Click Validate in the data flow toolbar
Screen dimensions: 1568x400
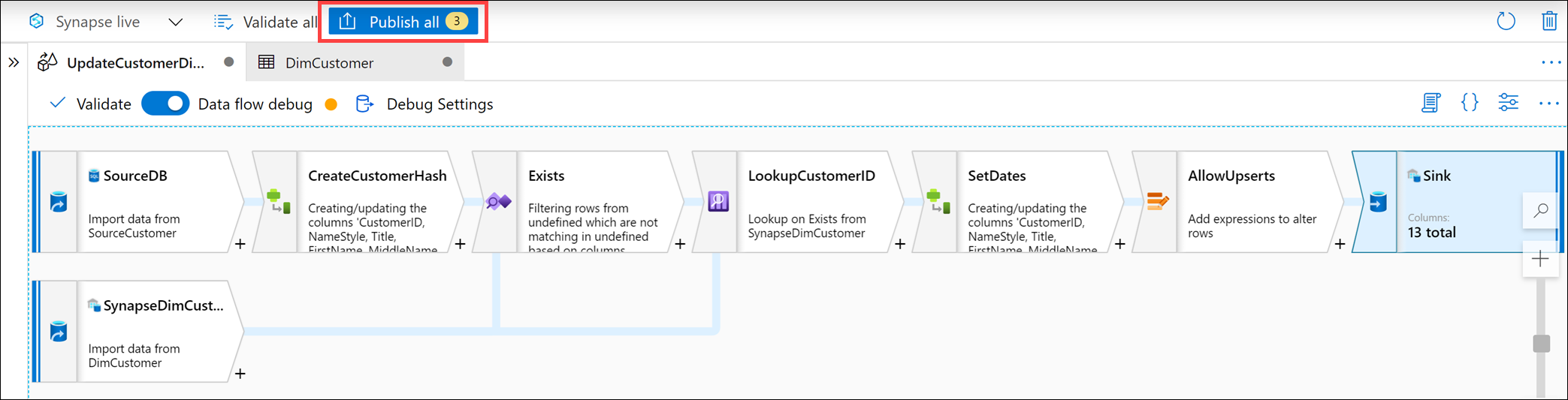coord(90,104)
